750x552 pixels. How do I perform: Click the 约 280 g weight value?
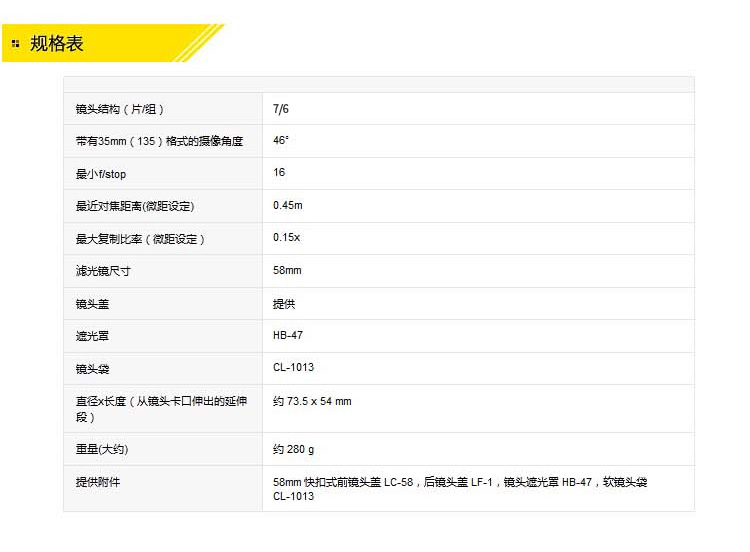294,450
